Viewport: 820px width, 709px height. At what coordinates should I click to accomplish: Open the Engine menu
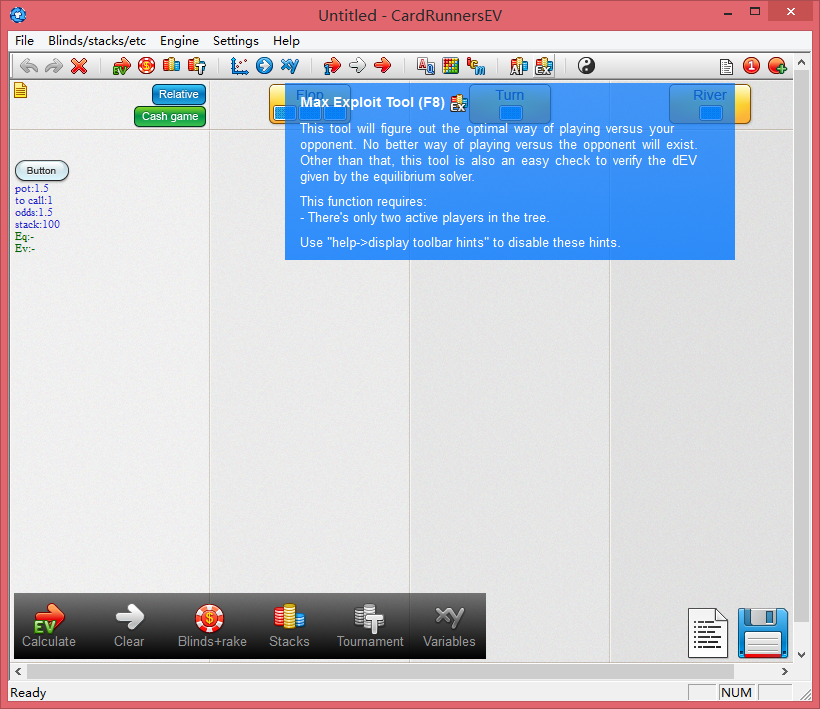179,41
